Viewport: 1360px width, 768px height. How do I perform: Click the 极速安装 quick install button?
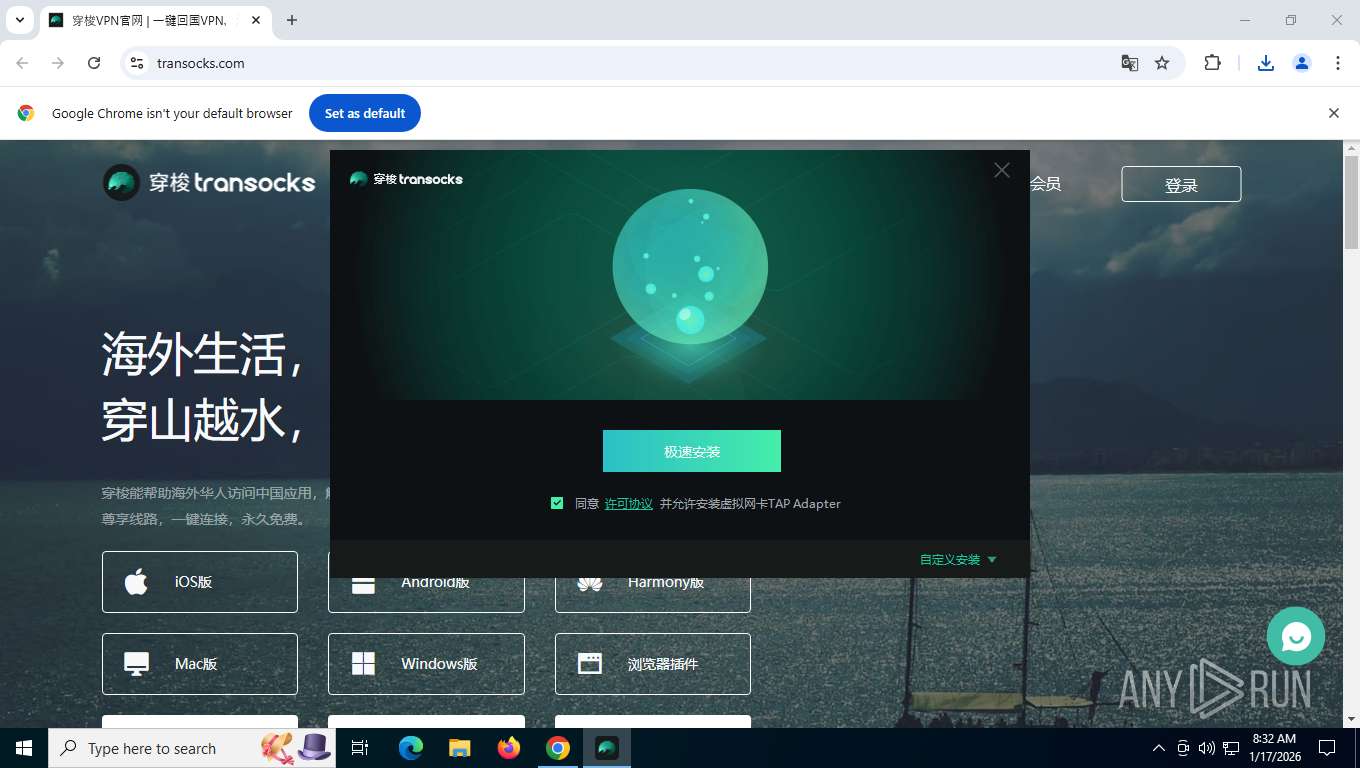(x=691, y=451)
